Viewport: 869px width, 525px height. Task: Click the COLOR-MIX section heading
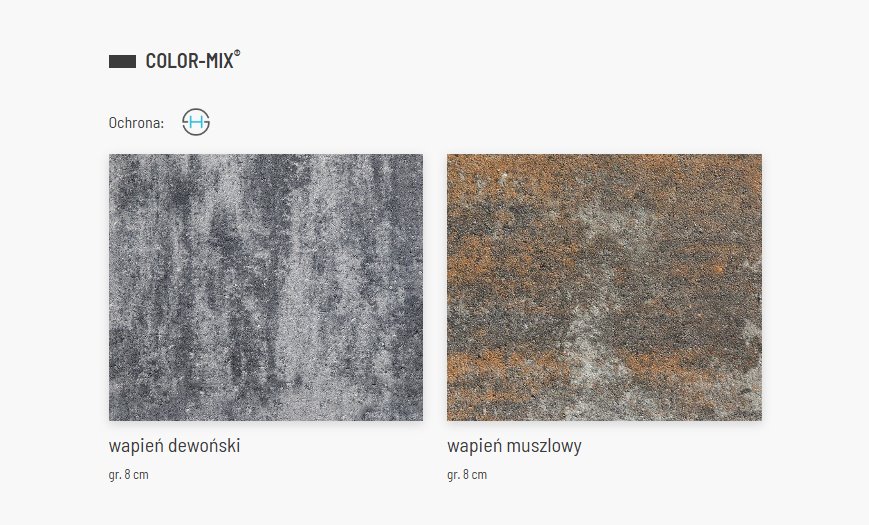(190, 61)
